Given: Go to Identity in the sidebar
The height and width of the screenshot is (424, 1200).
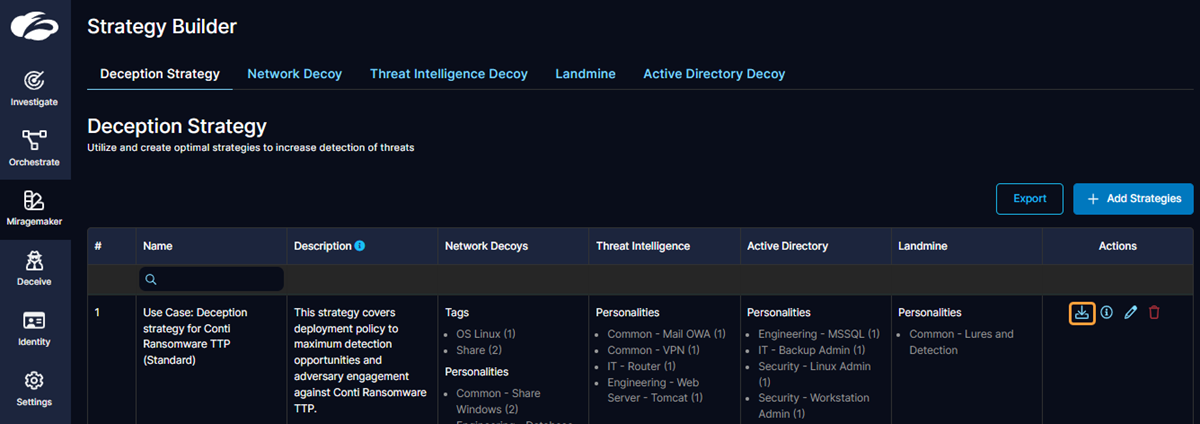Looking at the screenshot, I should pyautogui.click(x=34, y=327).
